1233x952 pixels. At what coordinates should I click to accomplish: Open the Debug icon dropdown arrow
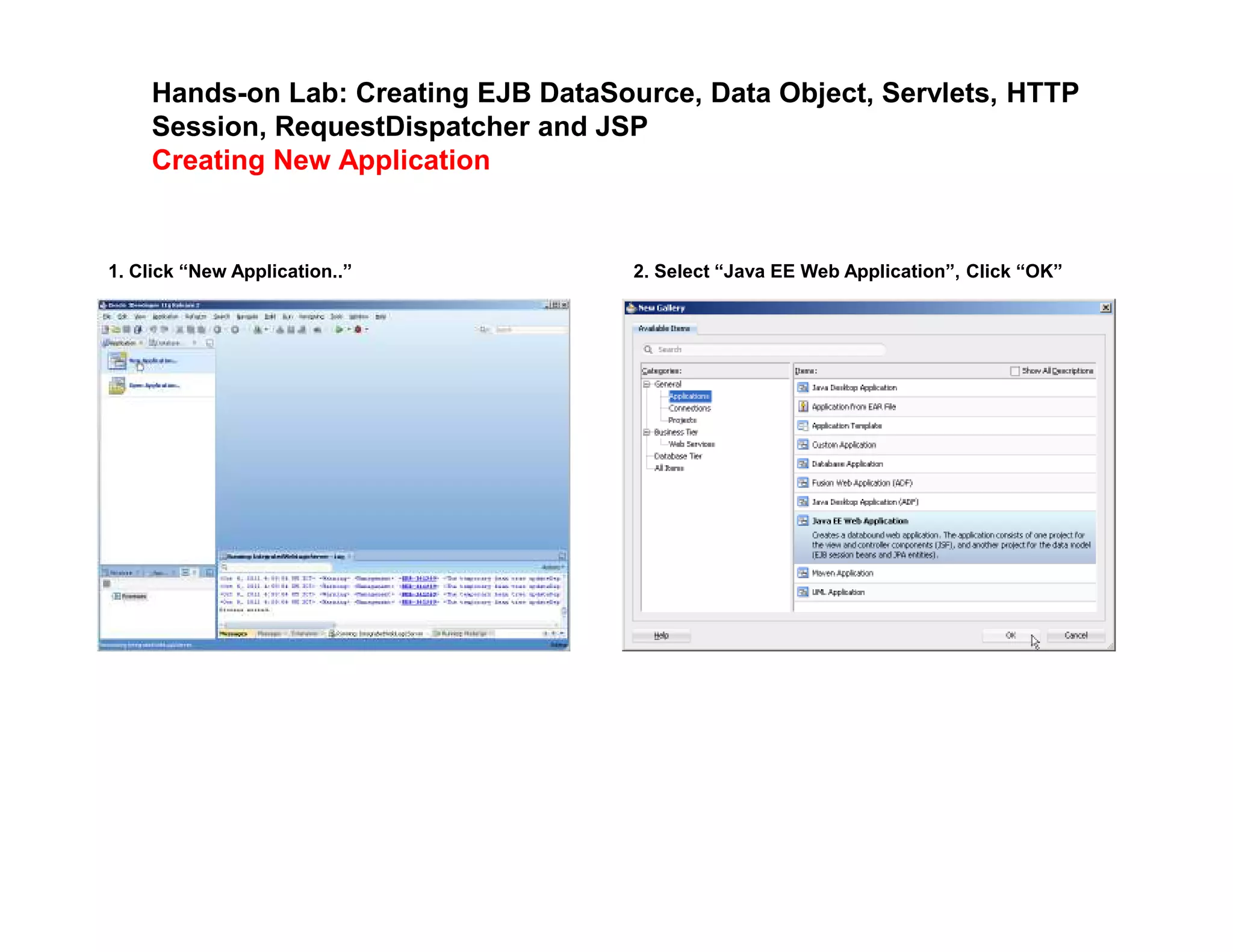point(367,329)
